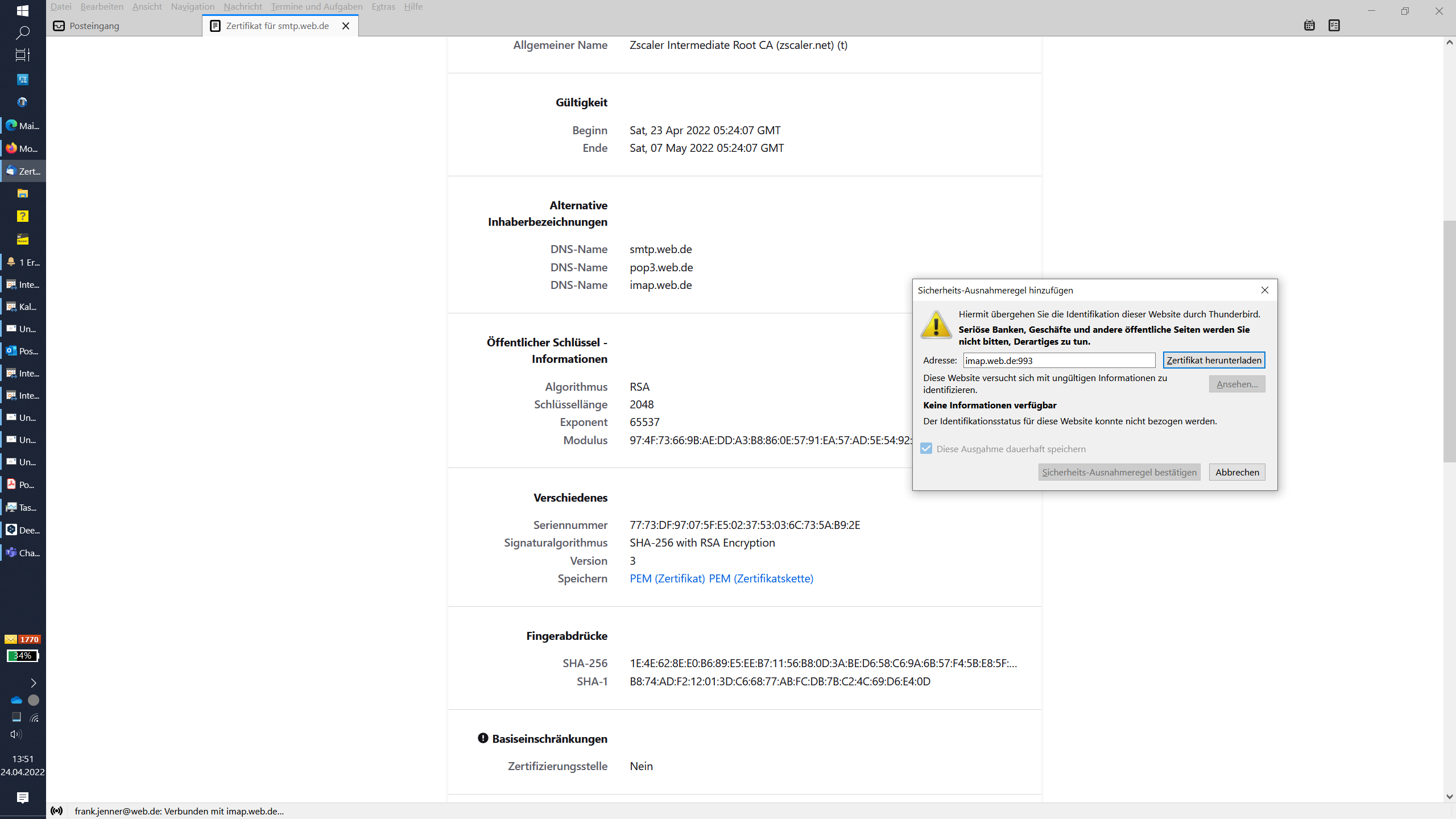Toggle Diese Ausnahme dauerhaft speichern checkbox
1456x819 pixels.
coord(926,449)
